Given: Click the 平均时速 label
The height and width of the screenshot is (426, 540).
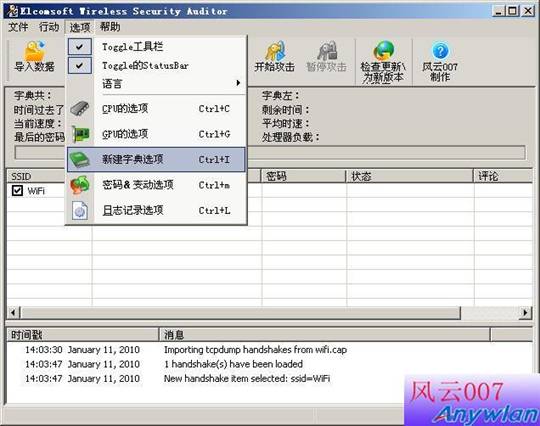Looking at the screenshot, I should click(285, 124).
